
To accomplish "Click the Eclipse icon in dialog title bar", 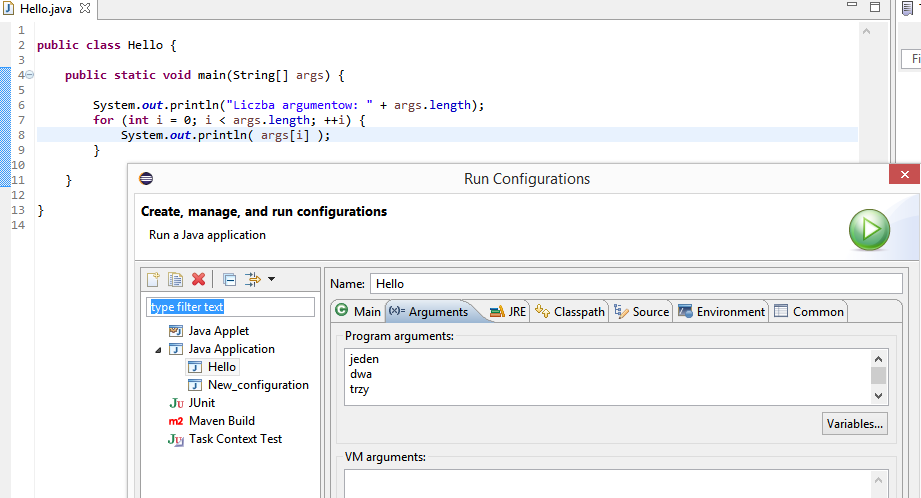I will pyautogui.click(x=146, y=179).
